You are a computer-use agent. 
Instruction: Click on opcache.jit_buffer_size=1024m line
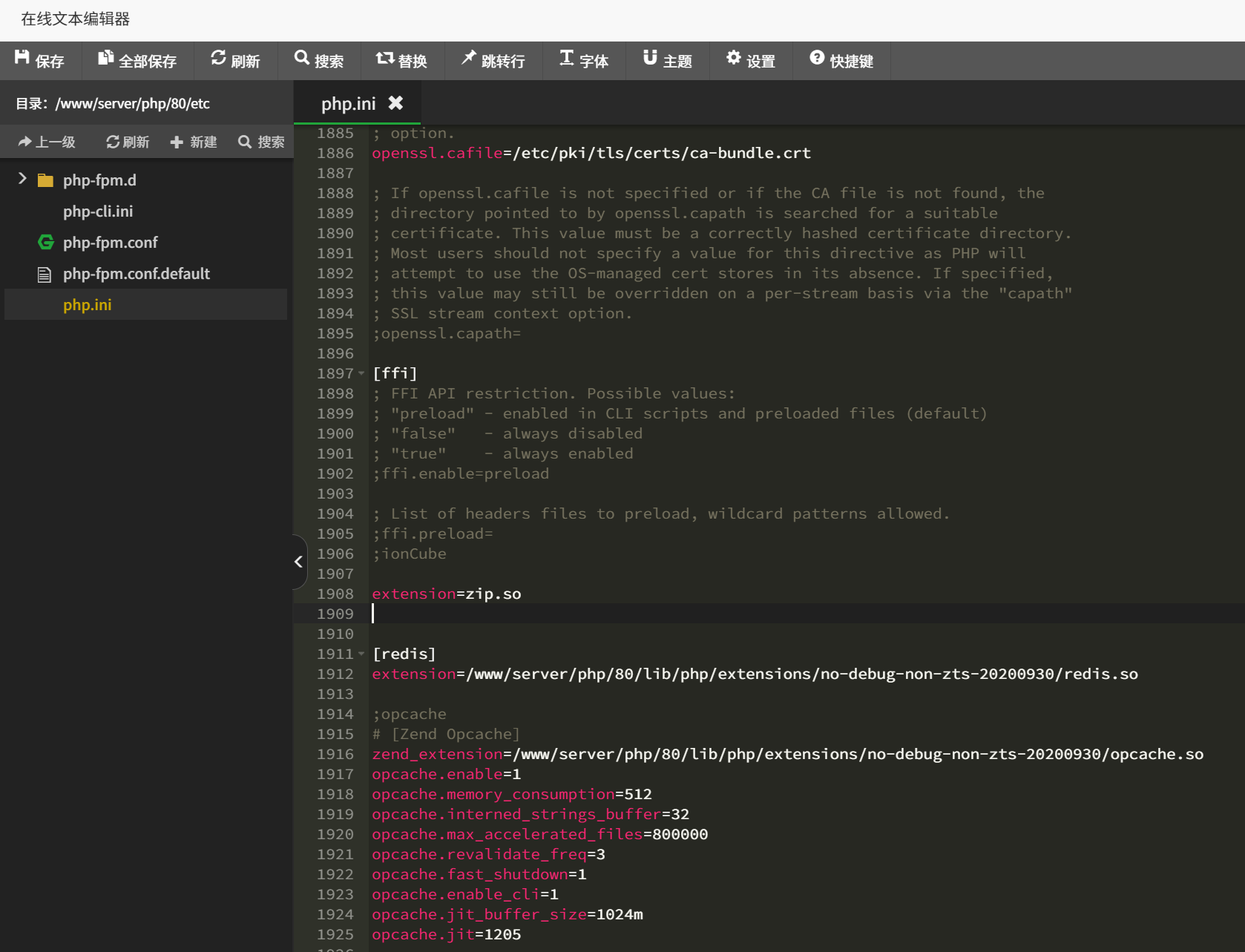(x=507, y=914)
